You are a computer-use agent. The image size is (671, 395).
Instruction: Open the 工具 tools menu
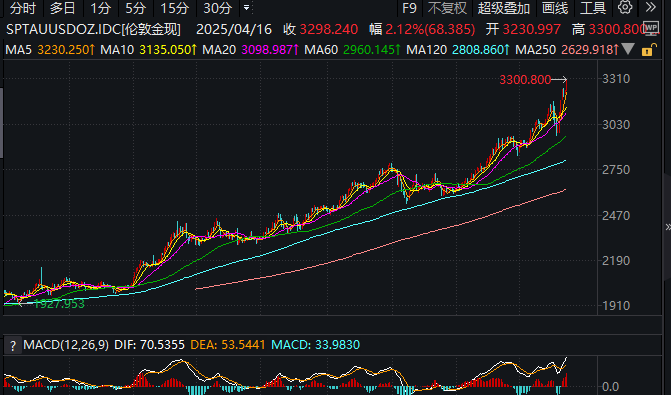pos(593,8)
